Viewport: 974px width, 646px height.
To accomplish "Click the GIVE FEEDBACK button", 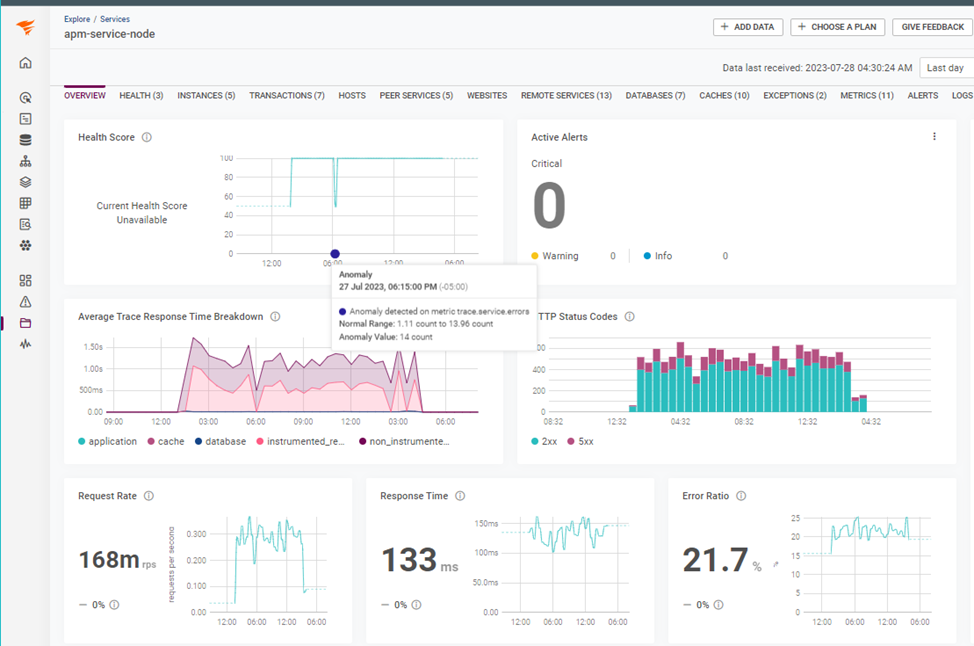I will tap(933, 27).
